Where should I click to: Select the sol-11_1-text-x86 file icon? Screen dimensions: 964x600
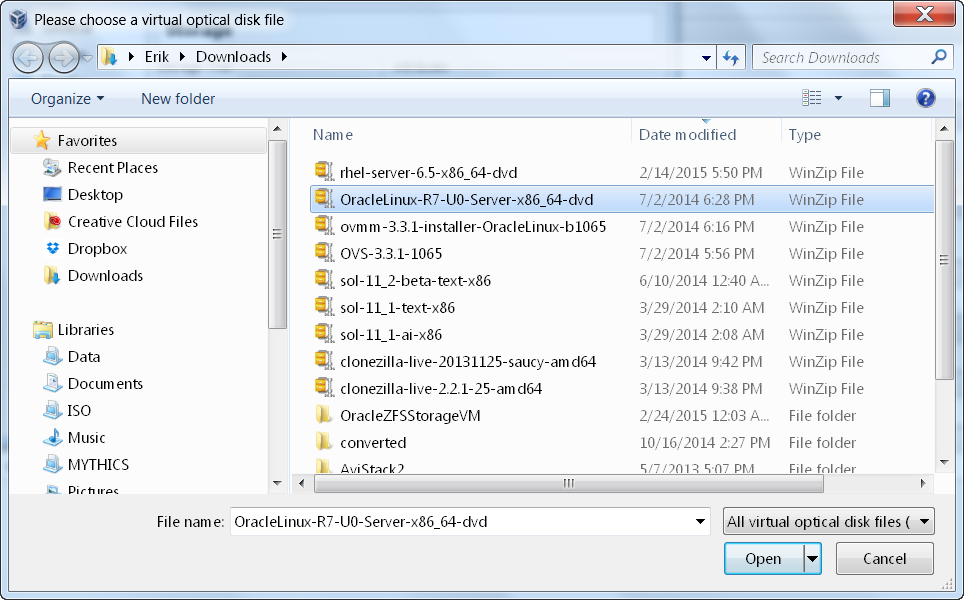(x=323, y=306)
